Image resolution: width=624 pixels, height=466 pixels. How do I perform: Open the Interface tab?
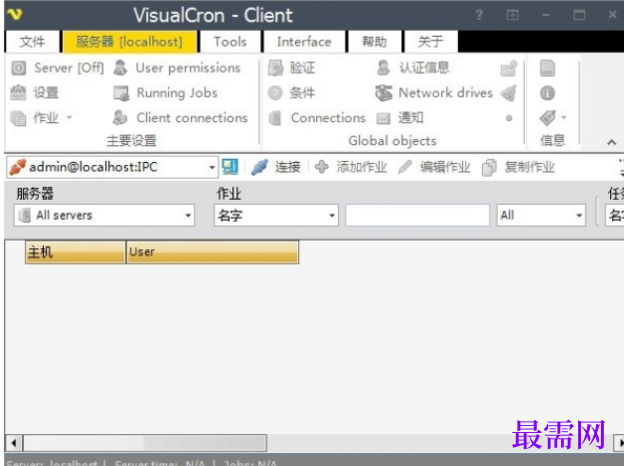tap(304, 41)
